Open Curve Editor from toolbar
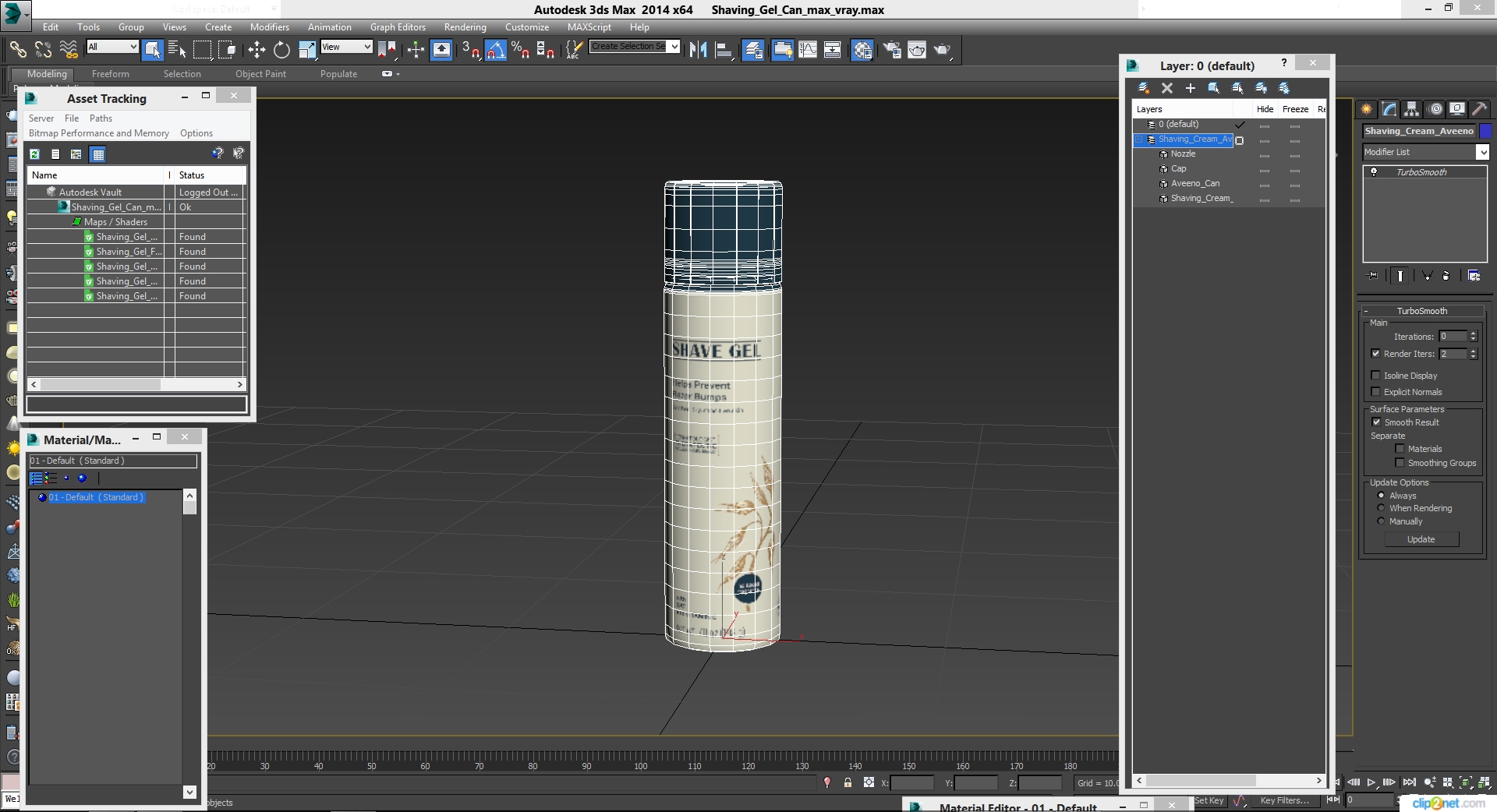The width and height of the screenshot is (1497, 812). [x=808, y=50]
